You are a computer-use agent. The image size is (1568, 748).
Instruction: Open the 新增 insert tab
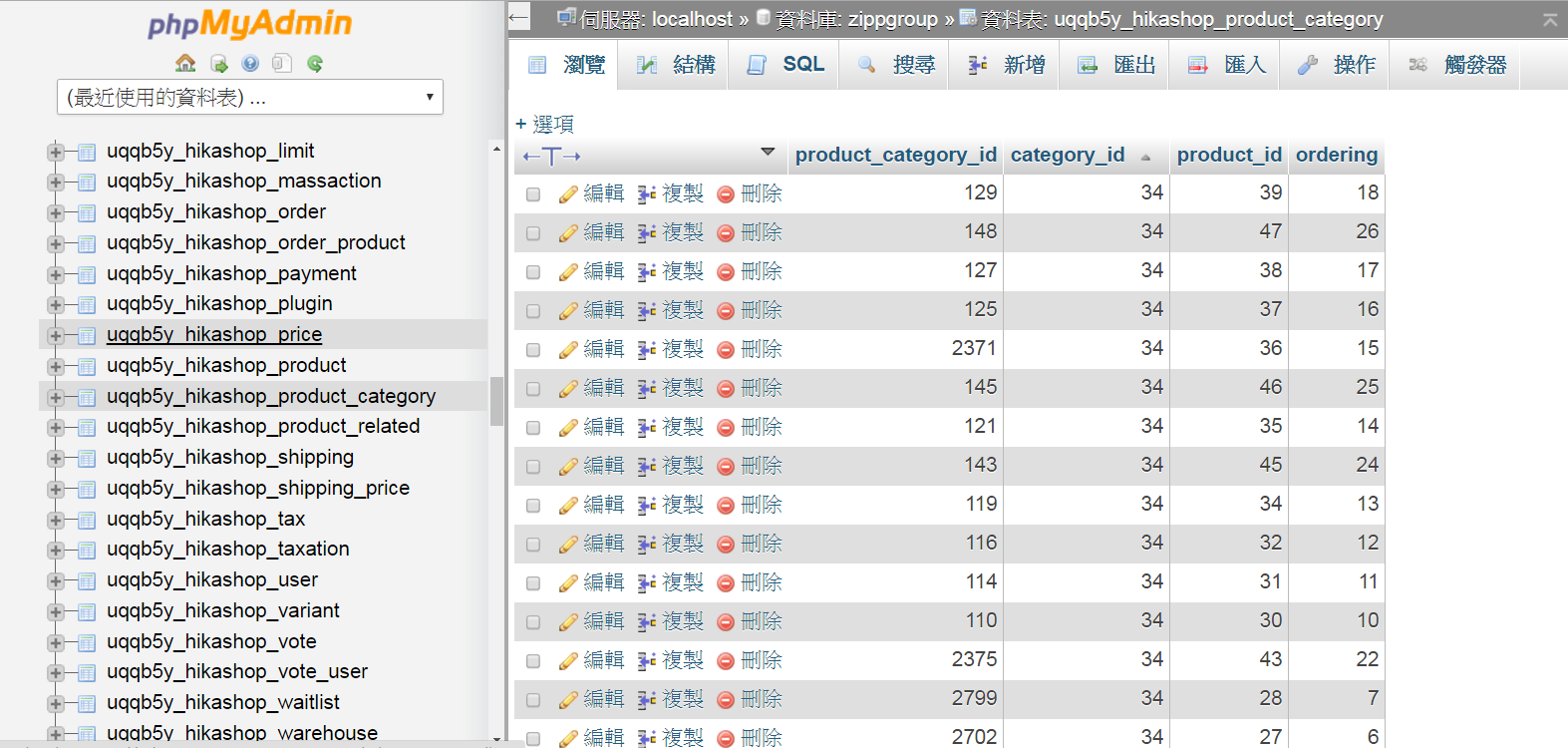pyautogui.click(x=1006, y=65)
